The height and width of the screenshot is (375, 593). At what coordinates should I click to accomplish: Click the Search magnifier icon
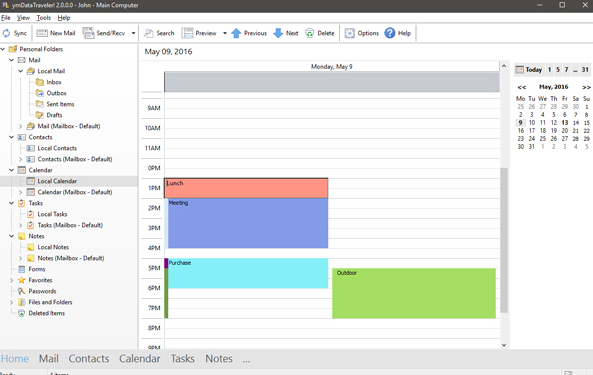149,33
